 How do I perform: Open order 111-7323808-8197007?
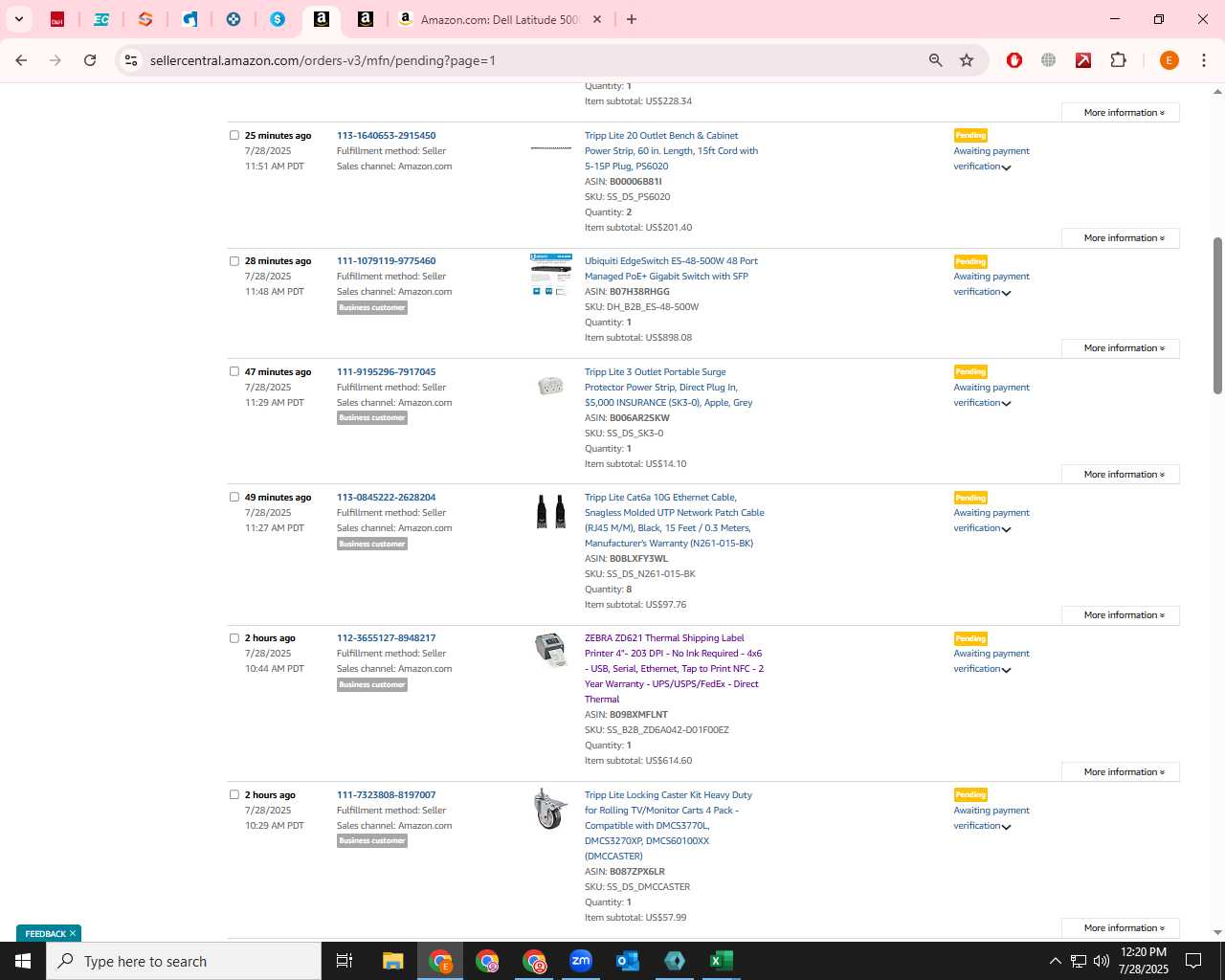[x=386, y=794]
